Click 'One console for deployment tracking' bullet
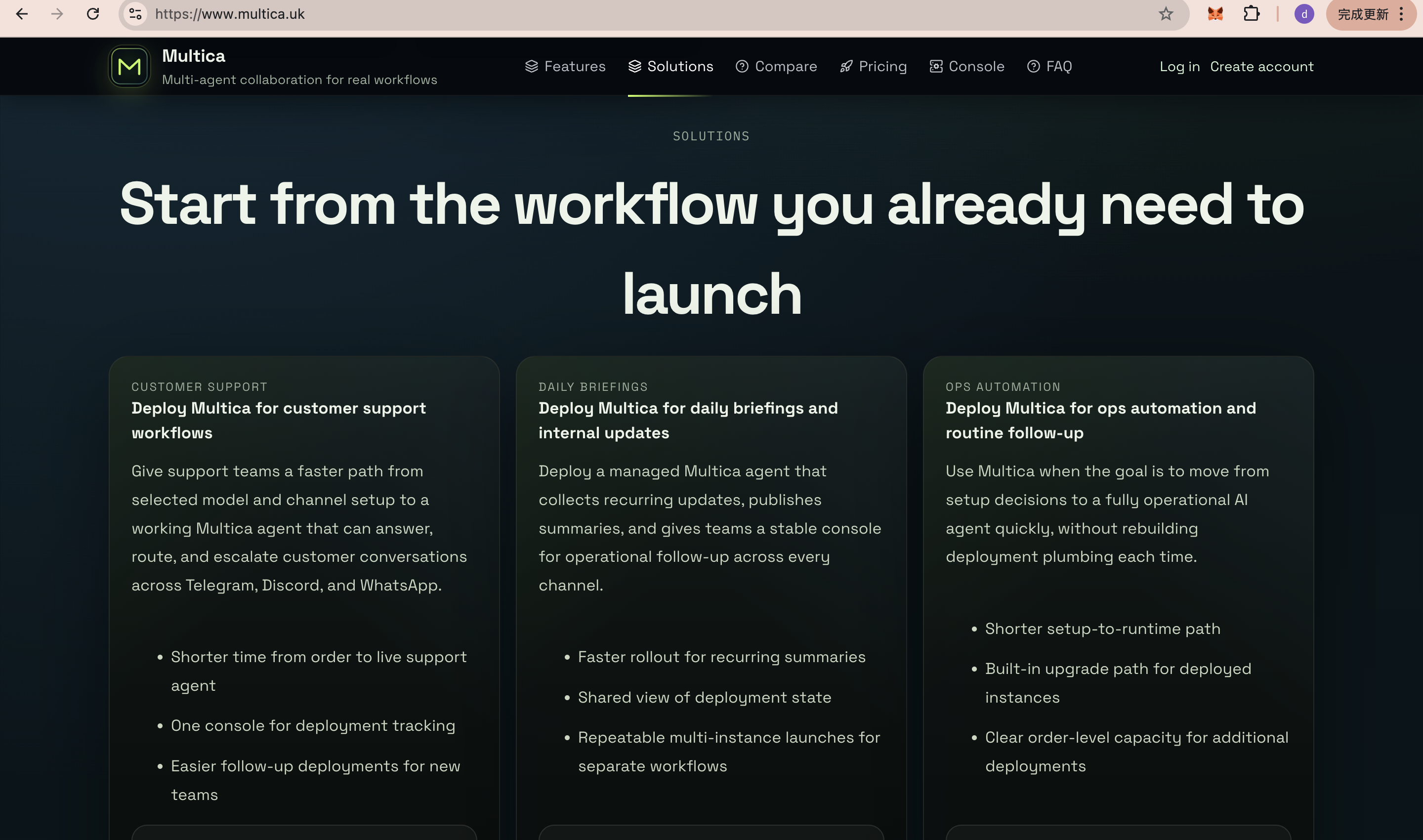This screenshot has width=1423, height=840. 313,725
